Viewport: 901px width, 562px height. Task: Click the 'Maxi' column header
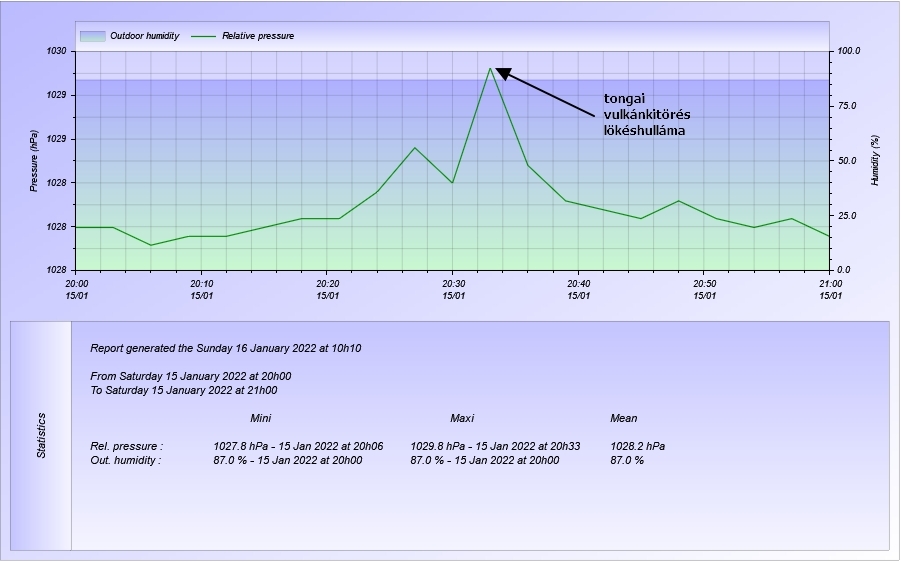click(x=462, y=418)
